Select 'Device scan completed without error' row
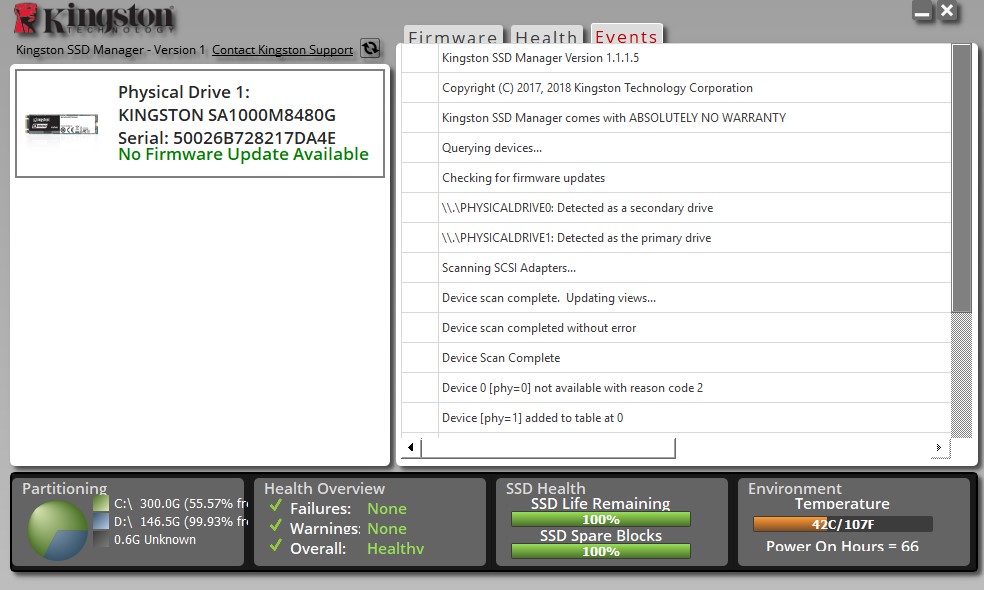 676,328
